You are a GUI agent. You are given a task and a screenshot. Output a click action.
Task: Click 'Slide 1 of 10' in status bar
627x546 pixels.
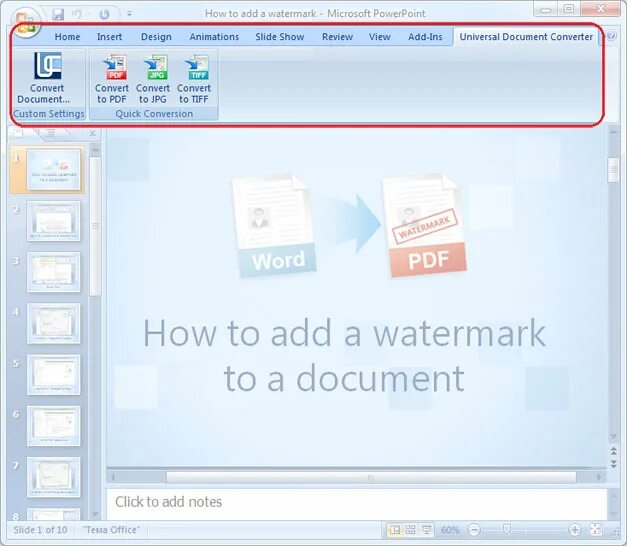[x=40, y=530]
